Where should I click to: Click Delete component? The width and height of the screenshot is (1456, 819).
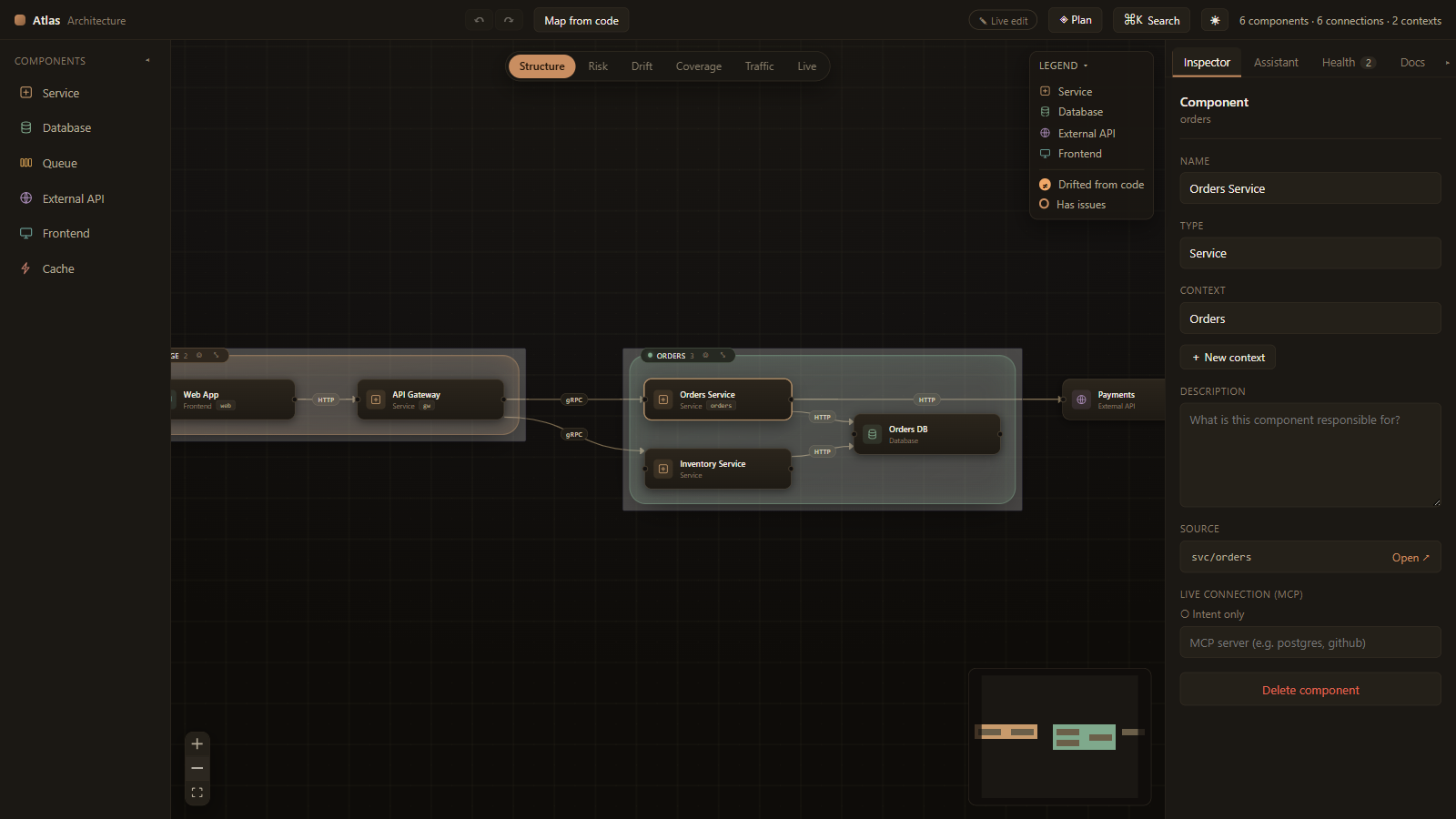[x=1310, y=690]
